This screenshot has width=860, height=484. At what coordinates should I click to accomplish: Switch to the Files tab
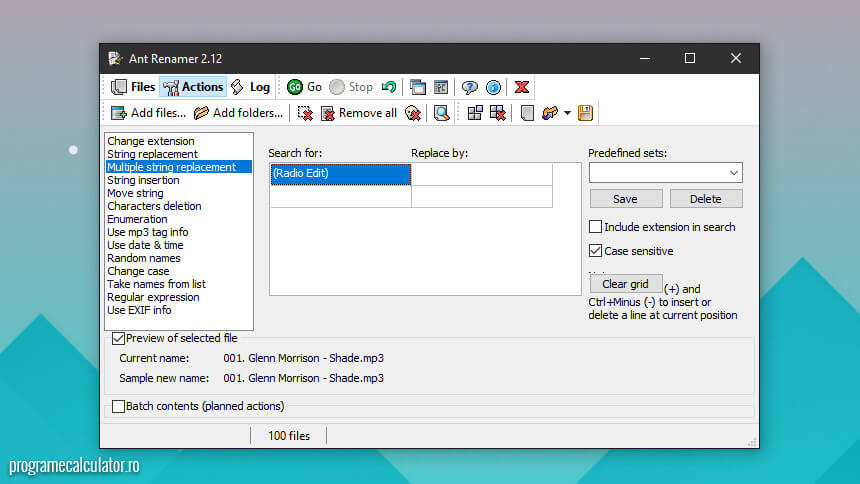[x=133, y=87]
